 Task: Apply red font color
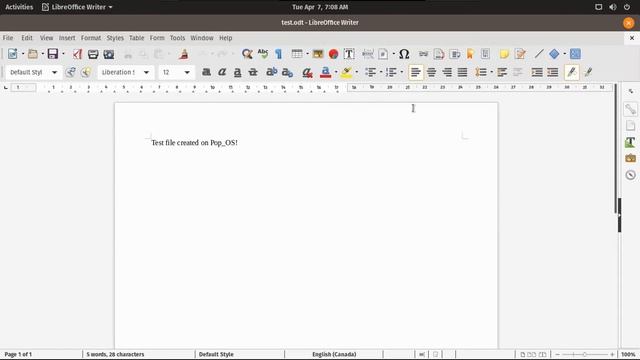click(x=325, y=72)
